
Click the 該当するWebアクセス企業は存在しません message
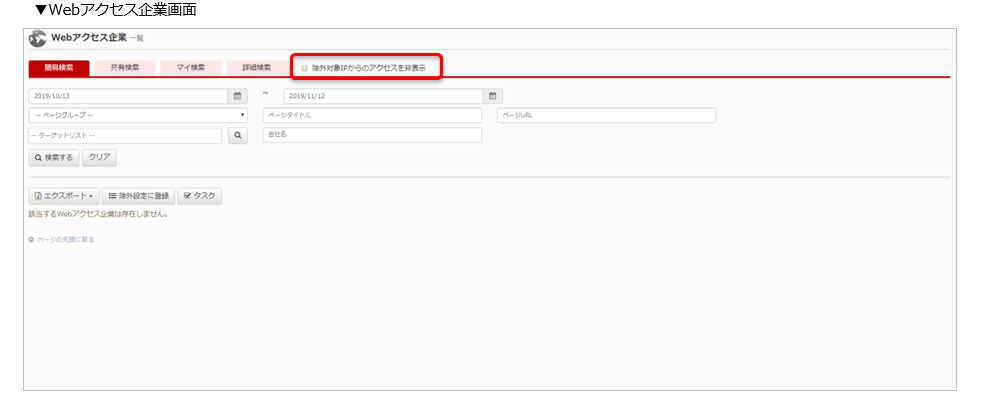coord(98,214)
